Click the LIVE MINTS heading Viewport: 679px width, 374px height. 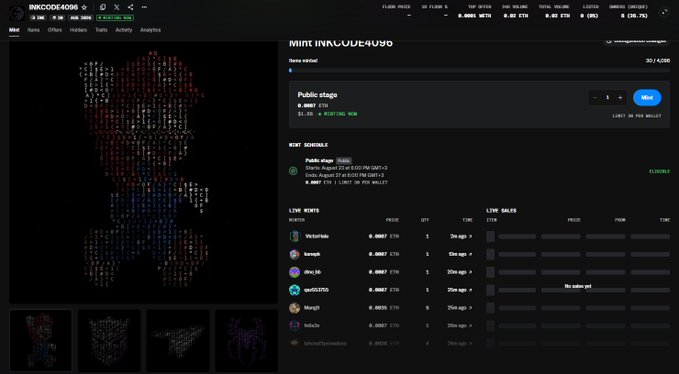(304, 210)
